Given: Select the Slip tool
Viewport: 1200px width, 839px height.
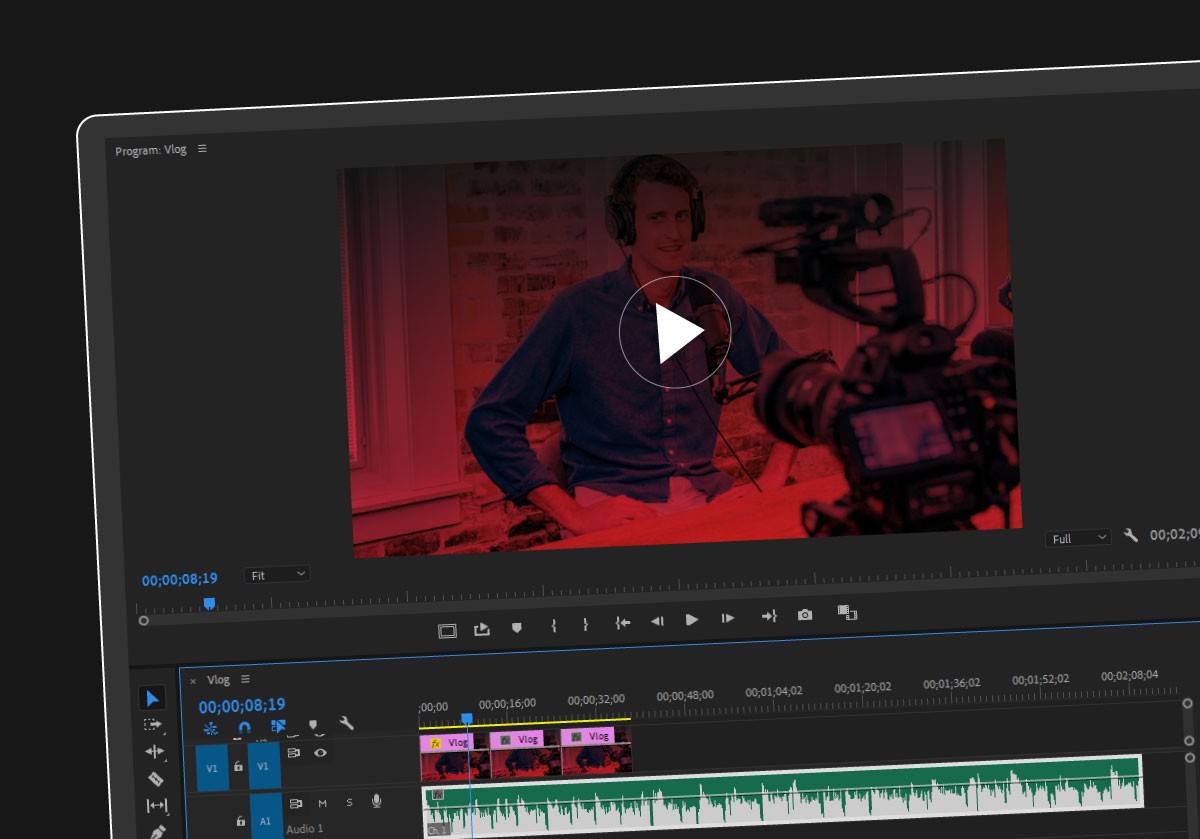Looking at the screenshot, I should pyautogui.click(x=156, y=805).
